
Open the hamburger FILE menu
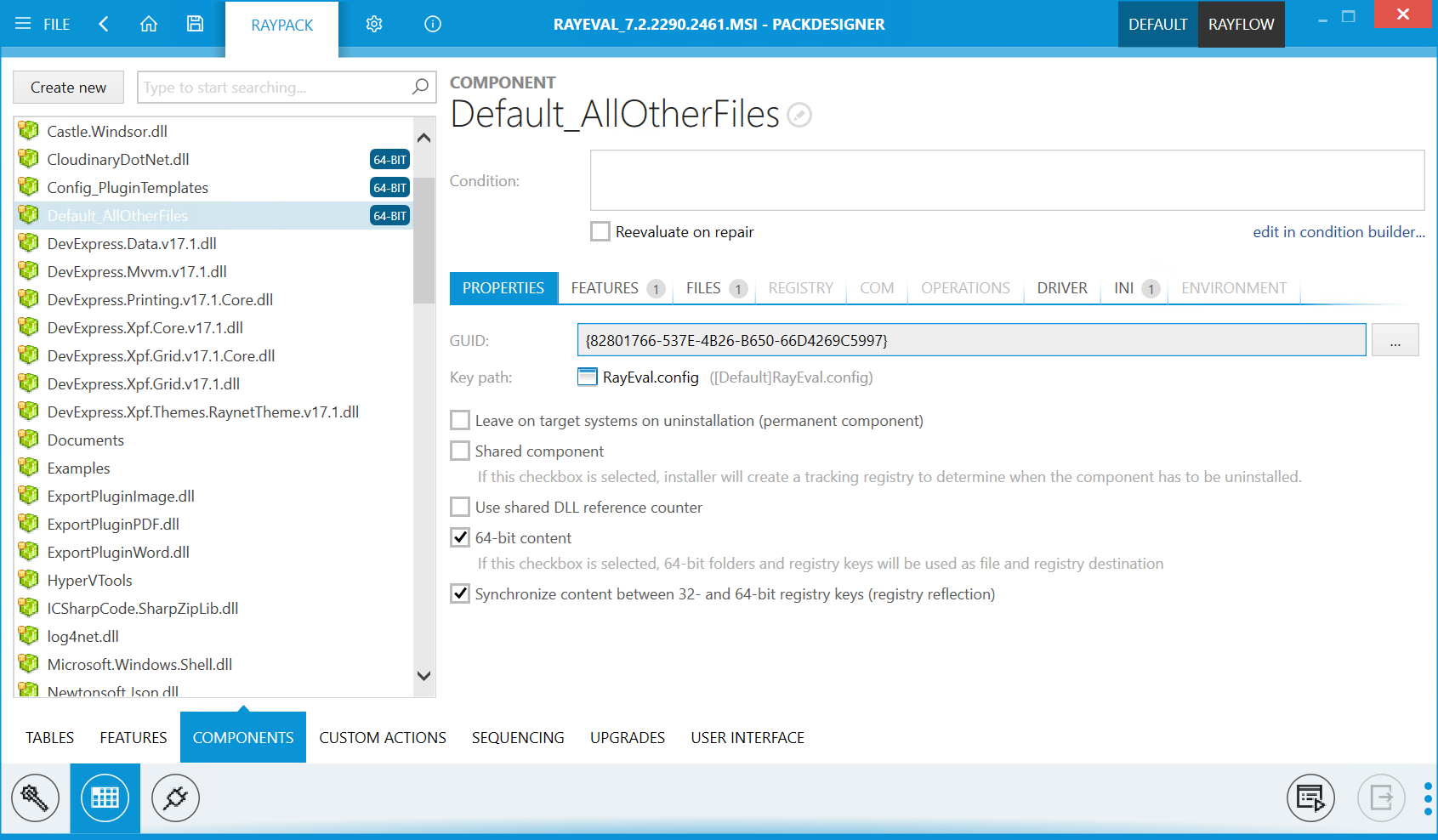(43, 24)
